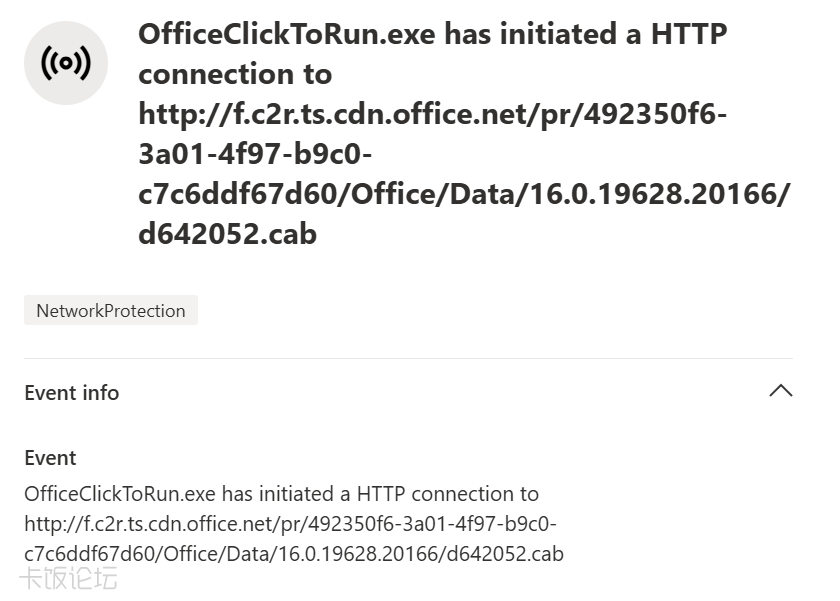Click the Event info section header
The width and height of the screenshot is (840, 601).
(x=72, y=393)
